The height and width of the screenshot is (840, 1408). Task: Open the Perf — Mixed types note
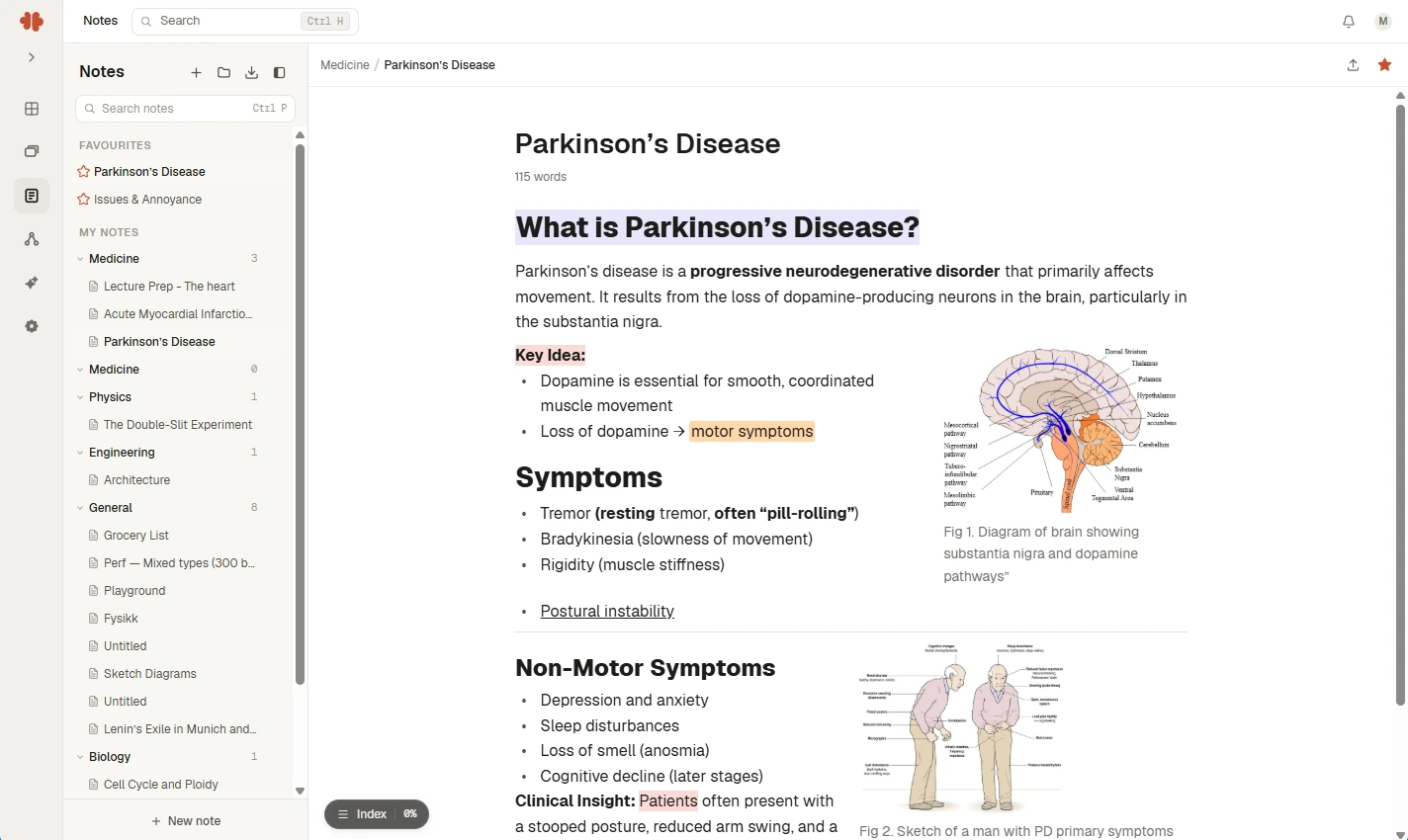tap(179, 563)
